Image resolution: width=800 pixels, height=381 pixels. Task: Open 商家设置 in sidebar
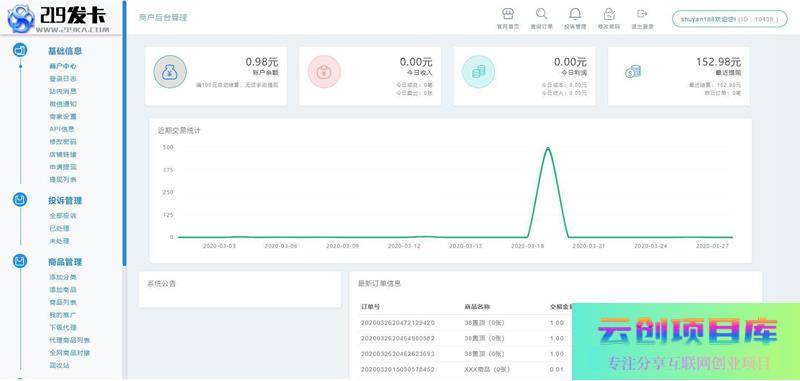(x=63, y=116)
